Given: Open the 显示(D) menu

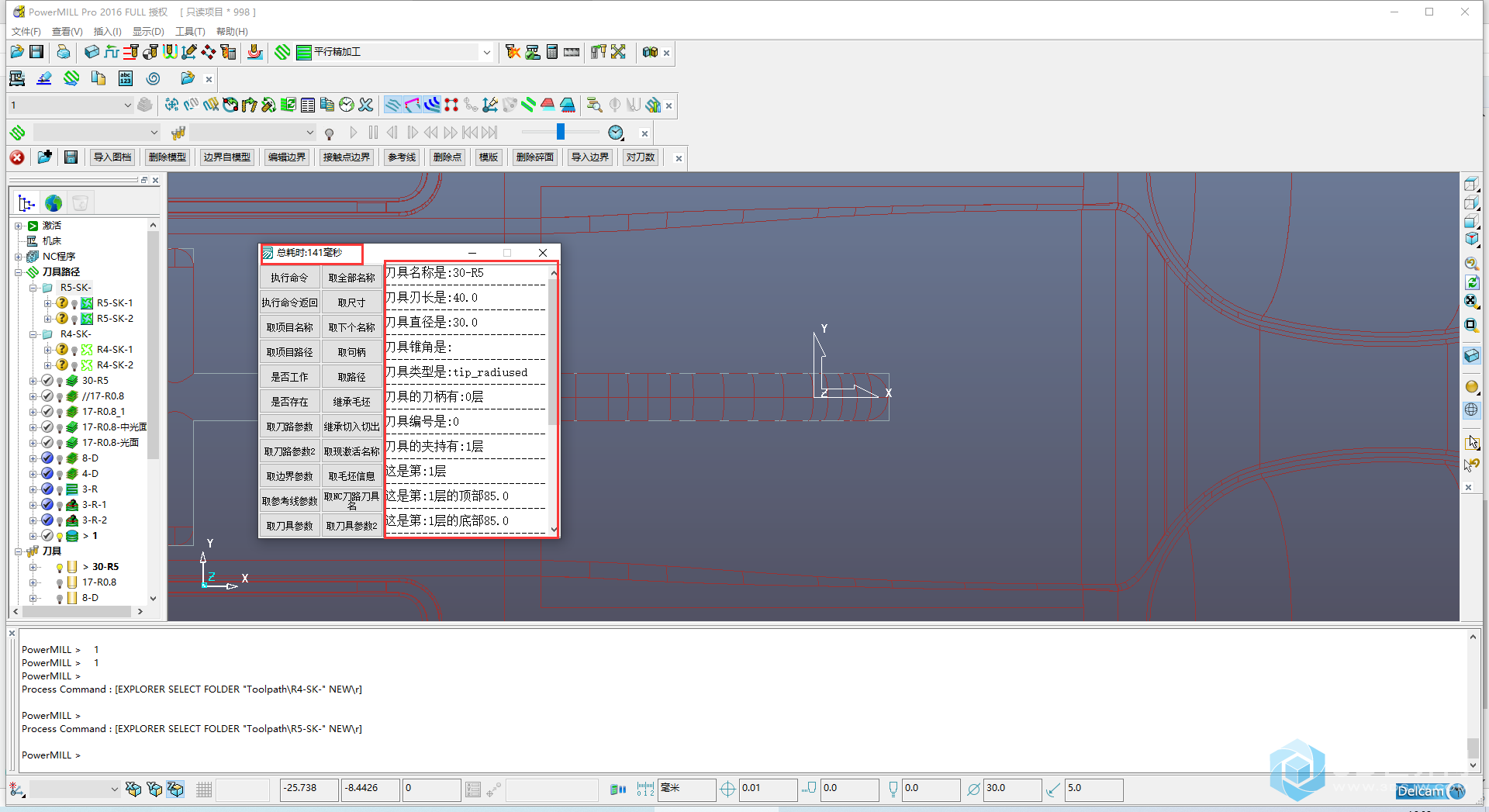Looking at the screenshot, I should coord(148,32).
